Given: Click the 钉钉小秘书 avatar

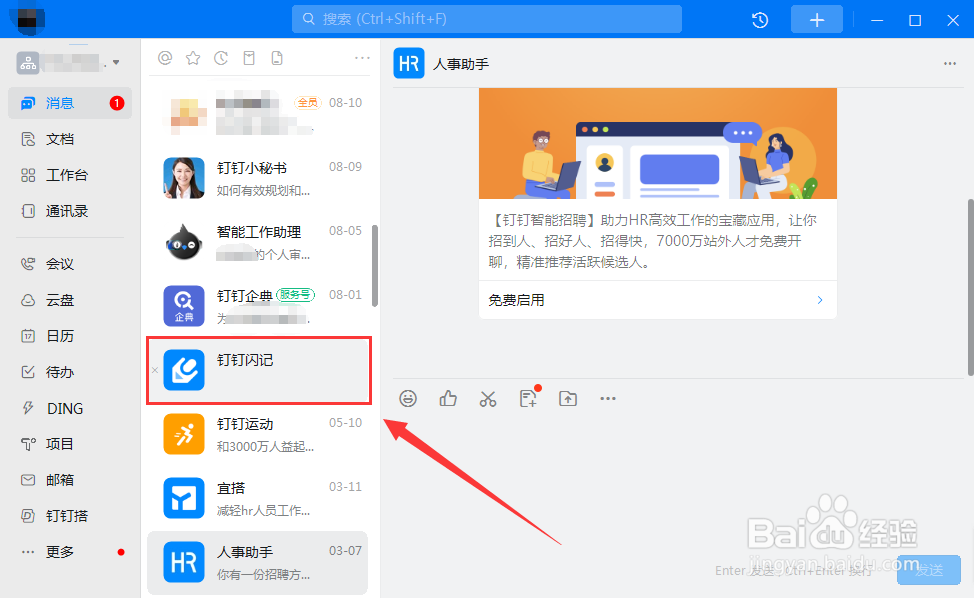Looking at the screenshot, I should (184, 178).
